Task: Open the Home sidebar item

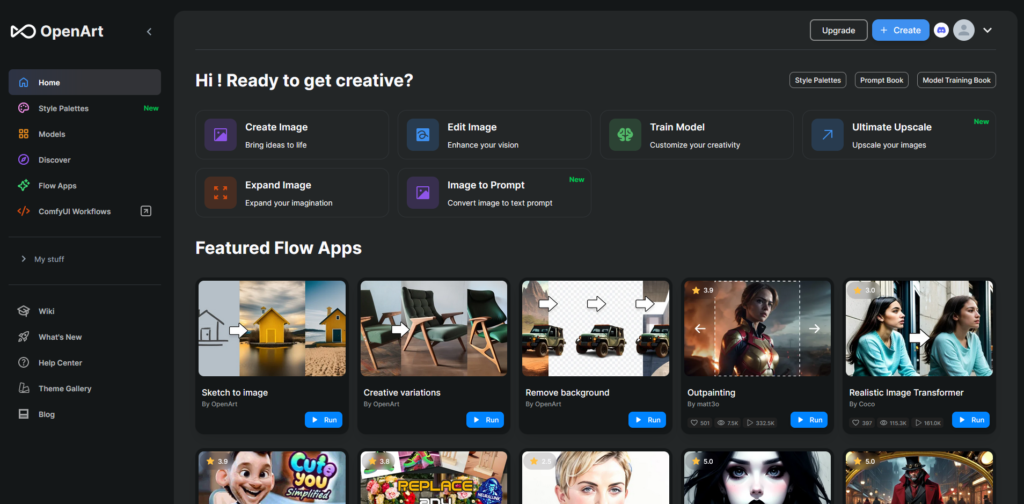Action: coord(85,82)
